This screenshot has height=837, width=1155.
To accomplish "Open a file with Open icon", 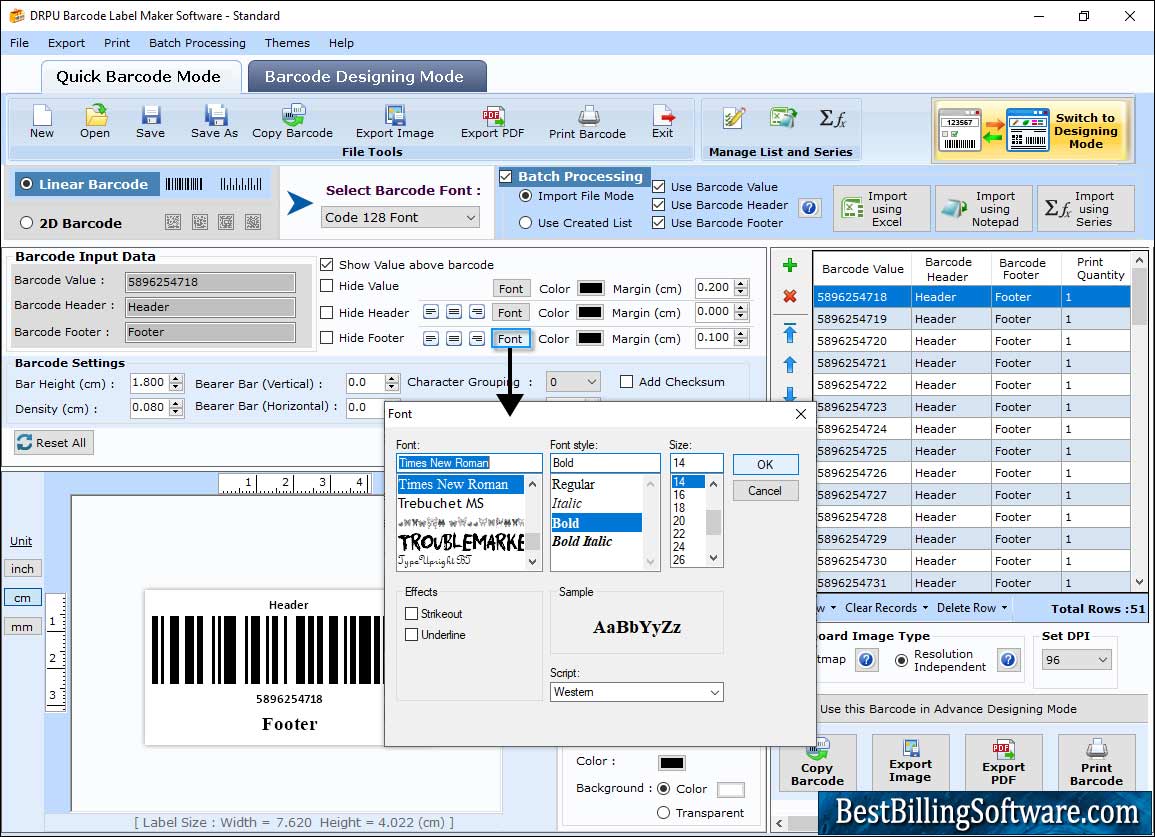I will 95,122.
